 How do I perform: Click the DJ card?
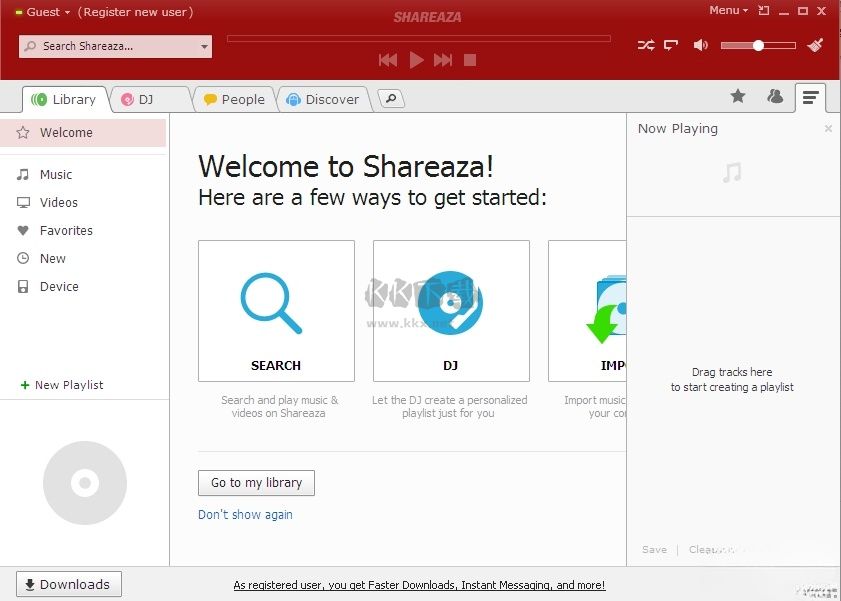point(451,311)
